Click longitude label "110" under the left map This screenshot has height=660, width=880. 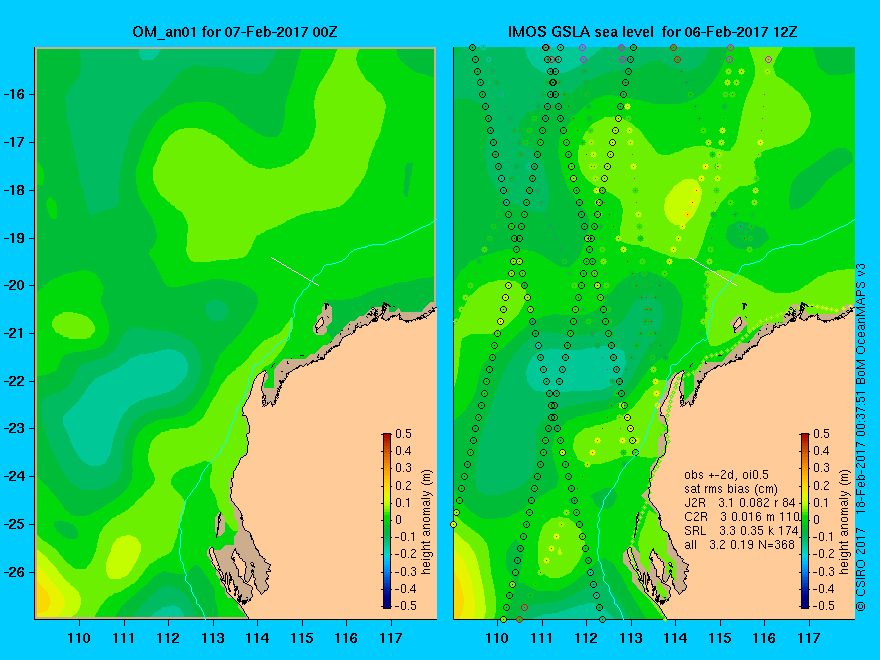pyautogui.click(x=79, y=638)
